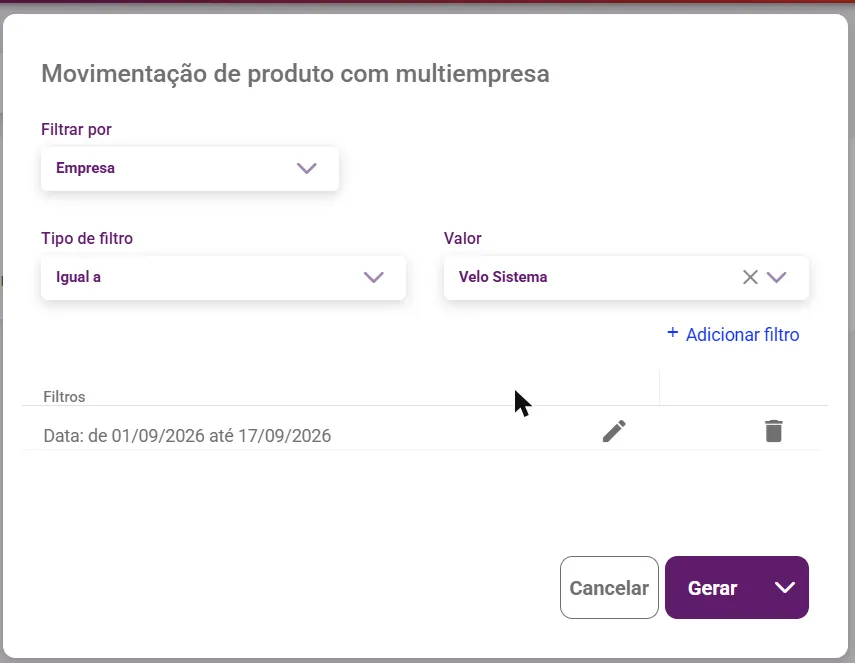
Task: Click Adicionar filtro link
Action: [733, 334]
